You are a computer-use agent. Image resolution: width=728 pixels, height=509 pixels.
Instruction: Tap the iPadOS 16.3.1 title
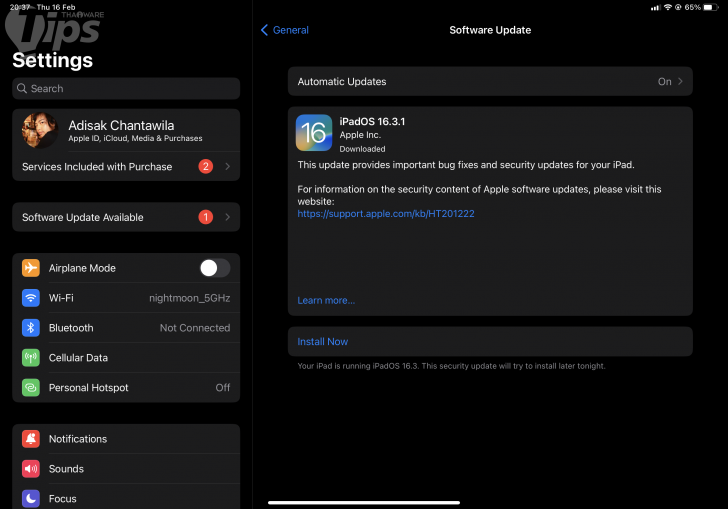click(x=372, y=121)
